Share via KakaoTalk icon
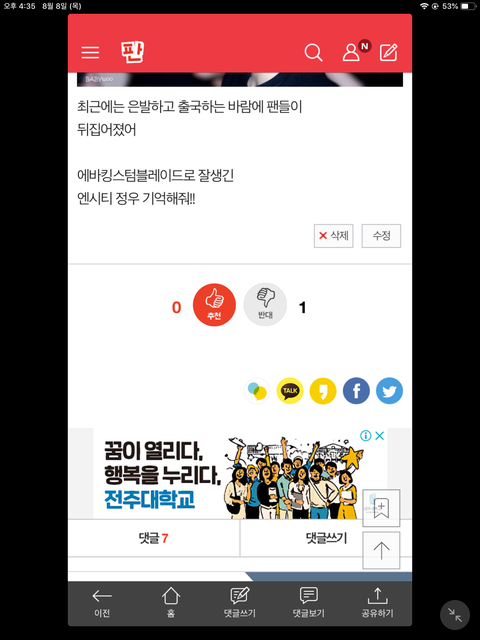The width and height of the screenshot is (480, 640). point(290,391)
